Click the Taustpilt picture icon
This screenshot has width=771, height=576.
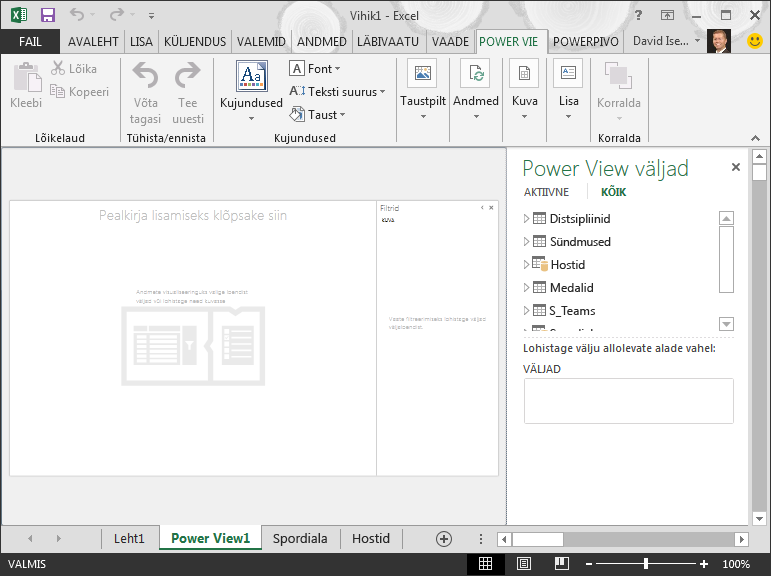422,73
